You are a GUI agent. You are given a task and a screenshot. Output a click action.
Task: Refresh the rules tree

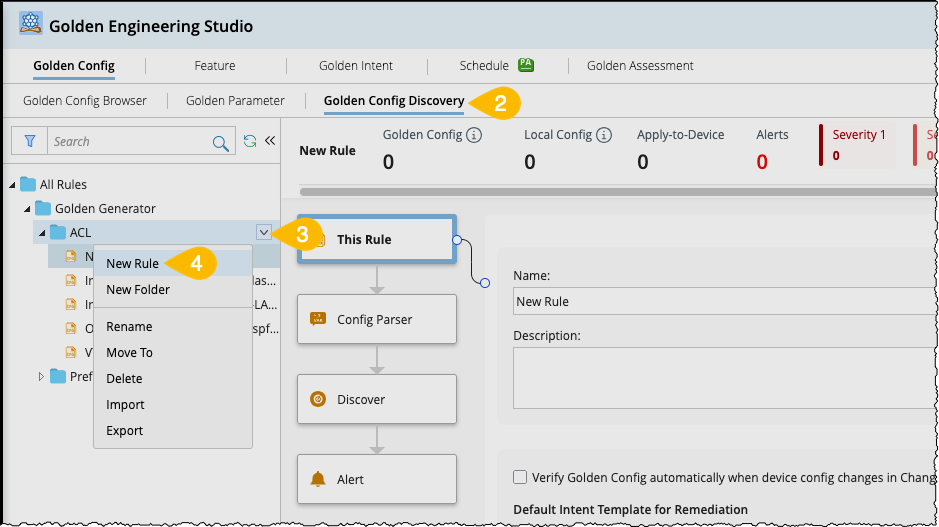pyautogui.click(x=250, y=142)
